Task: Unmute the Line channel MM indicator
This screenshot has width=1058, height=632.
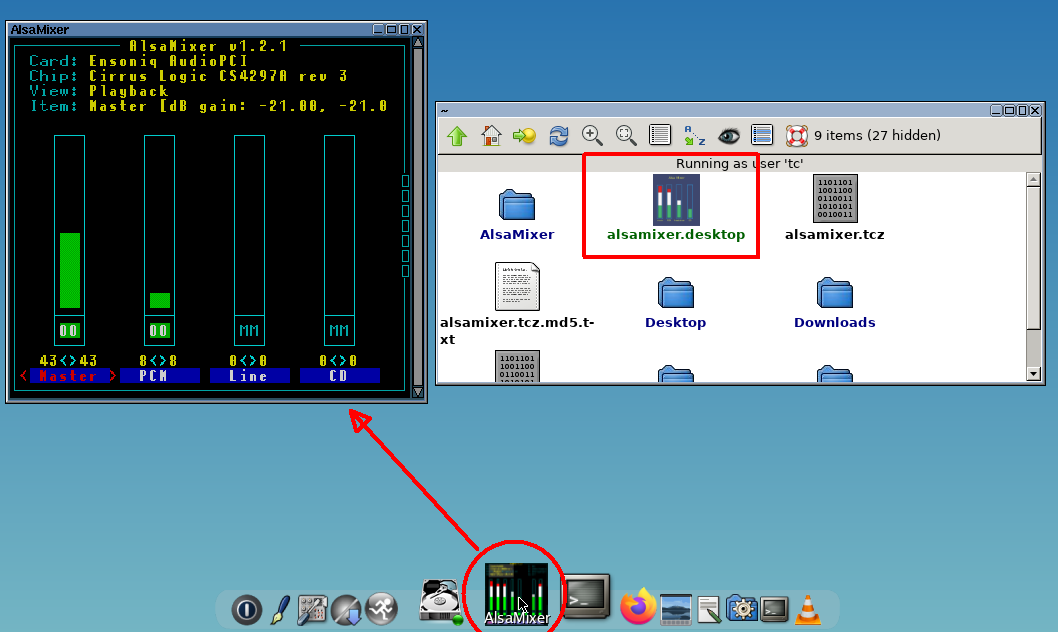Action: [x=249, y=331]
